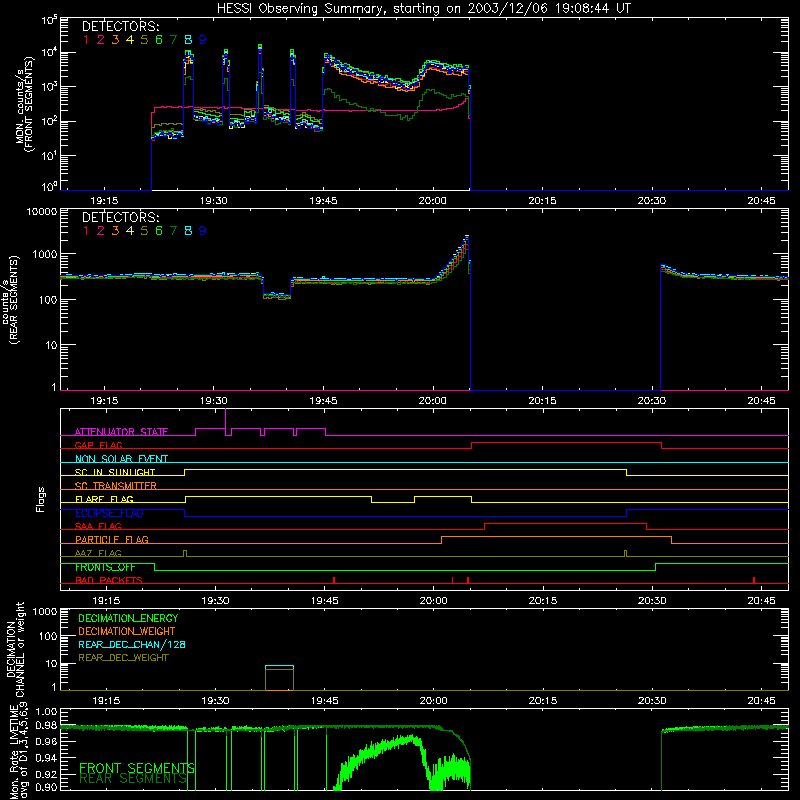Select the SC_TRANSMITTER flag label
The width and height of the screenshot is (800, 800).
point(116,485)
